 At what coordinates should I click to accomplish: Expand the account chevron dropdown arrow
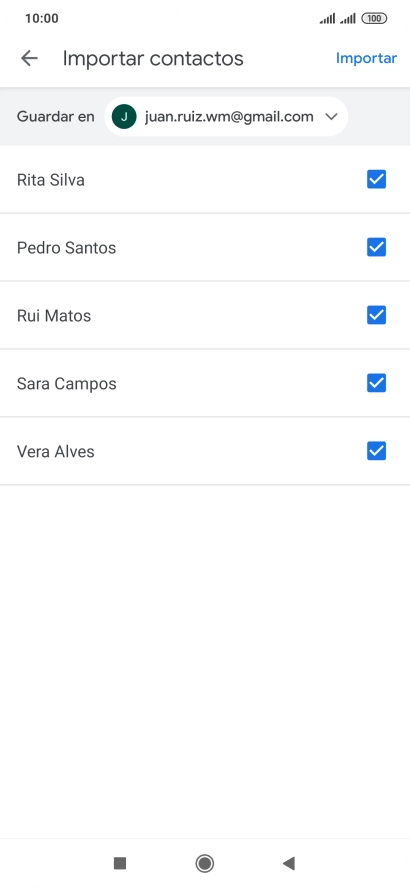tap(332, 117)
